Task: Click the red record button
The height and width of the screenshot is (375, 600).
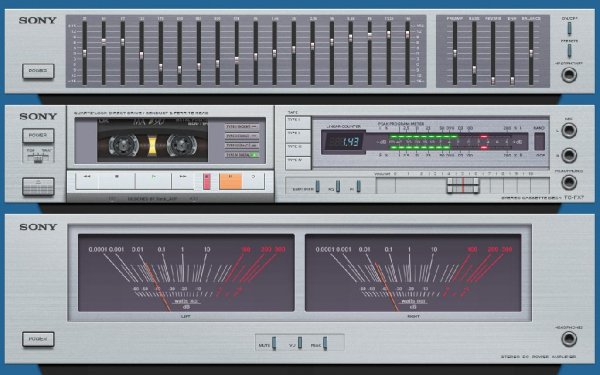Action: coord(207,181)
